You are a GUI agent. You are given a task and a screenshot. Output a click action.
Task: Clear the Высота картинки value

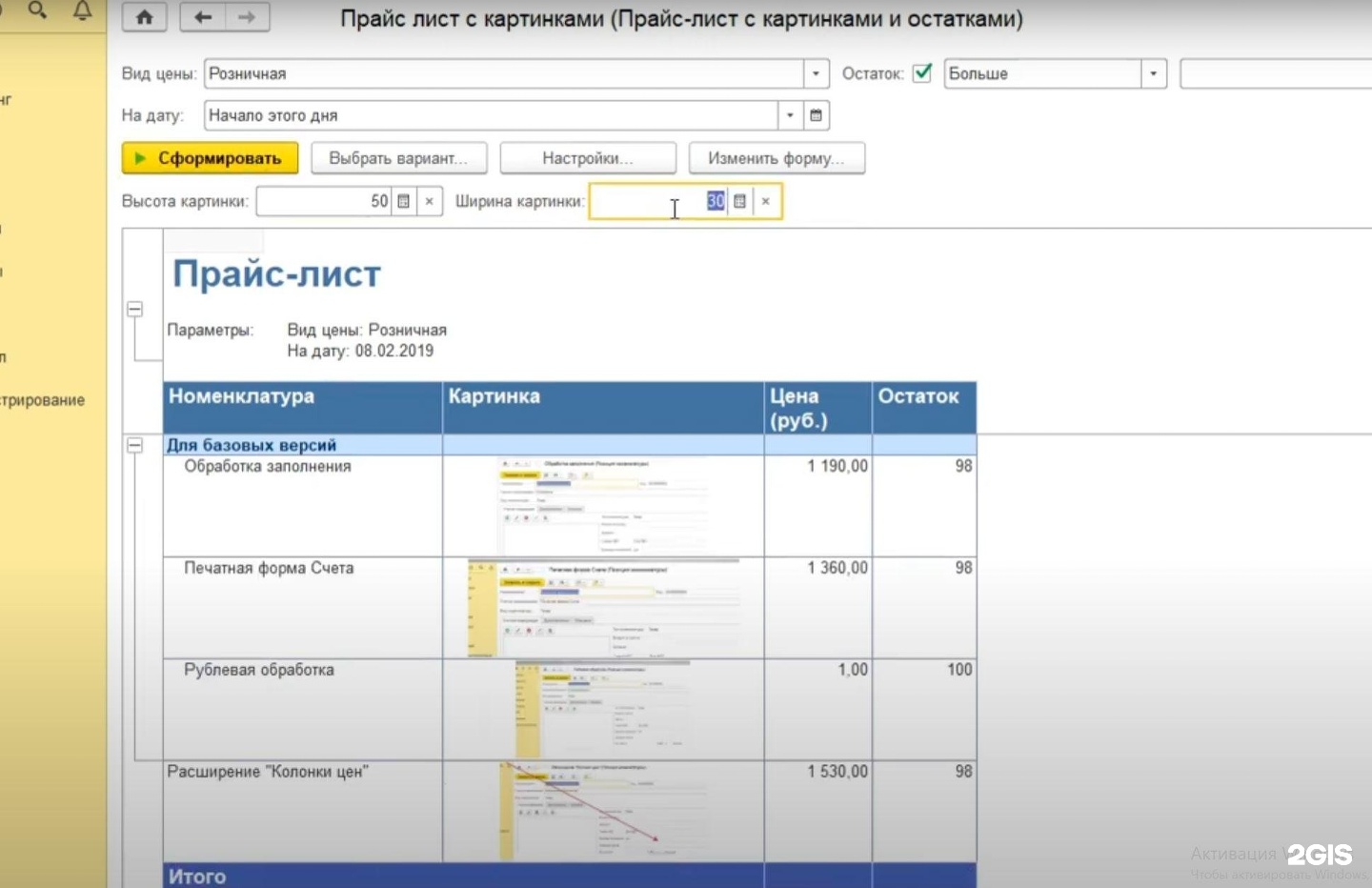pos(430,201)
